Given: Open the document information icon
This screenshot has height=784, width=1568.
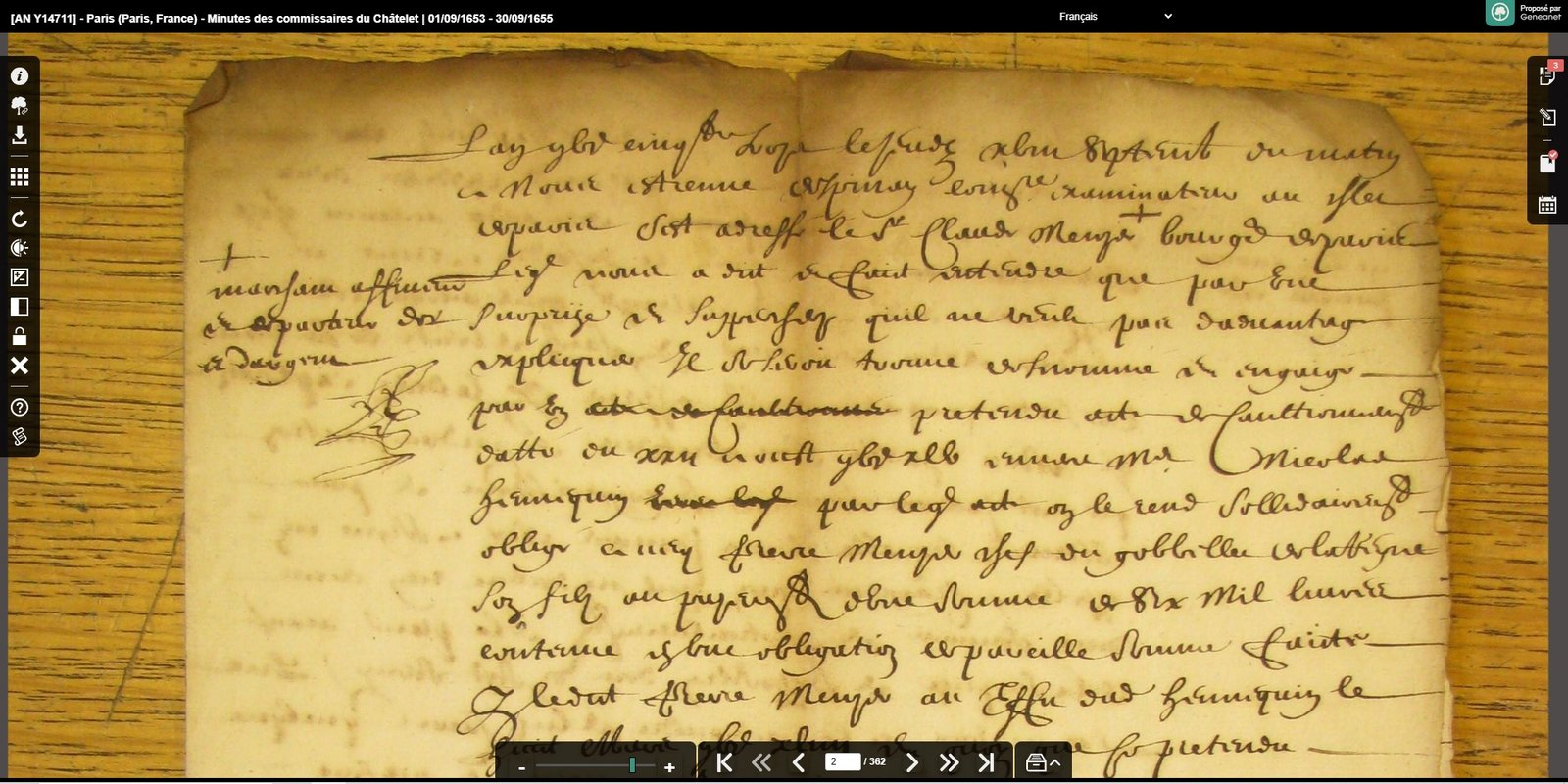Looking at the screenshot, I should (20, 76).
